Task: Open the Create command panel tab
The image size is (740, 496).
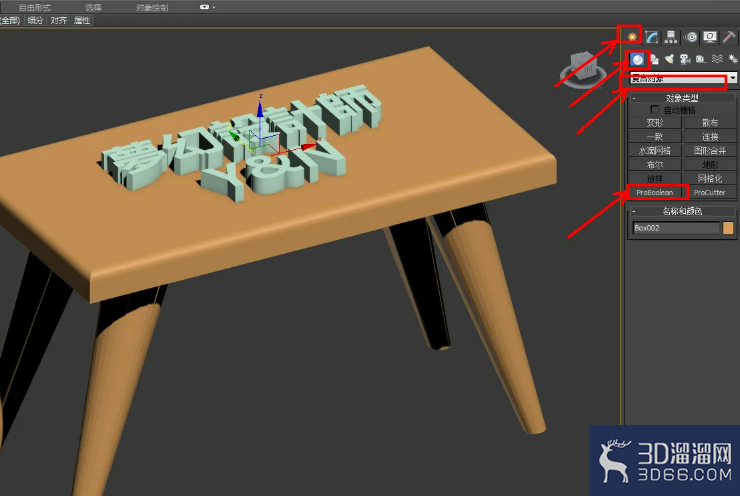Action: point(632,36)
